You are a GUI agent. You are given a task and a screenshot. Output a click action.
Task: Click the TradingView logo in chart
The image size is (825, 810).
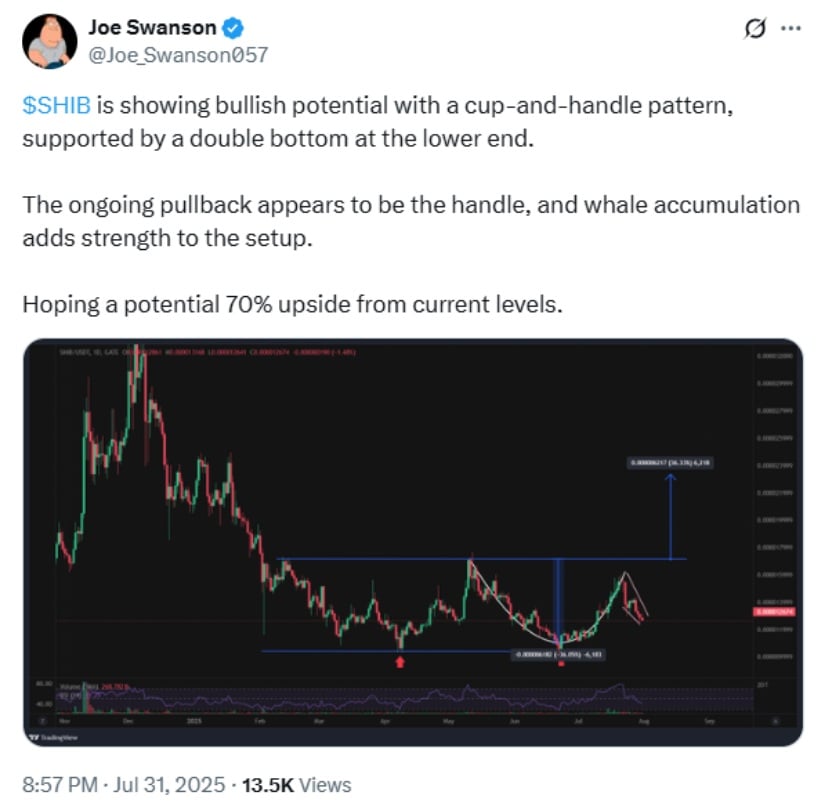pos(54,737)
